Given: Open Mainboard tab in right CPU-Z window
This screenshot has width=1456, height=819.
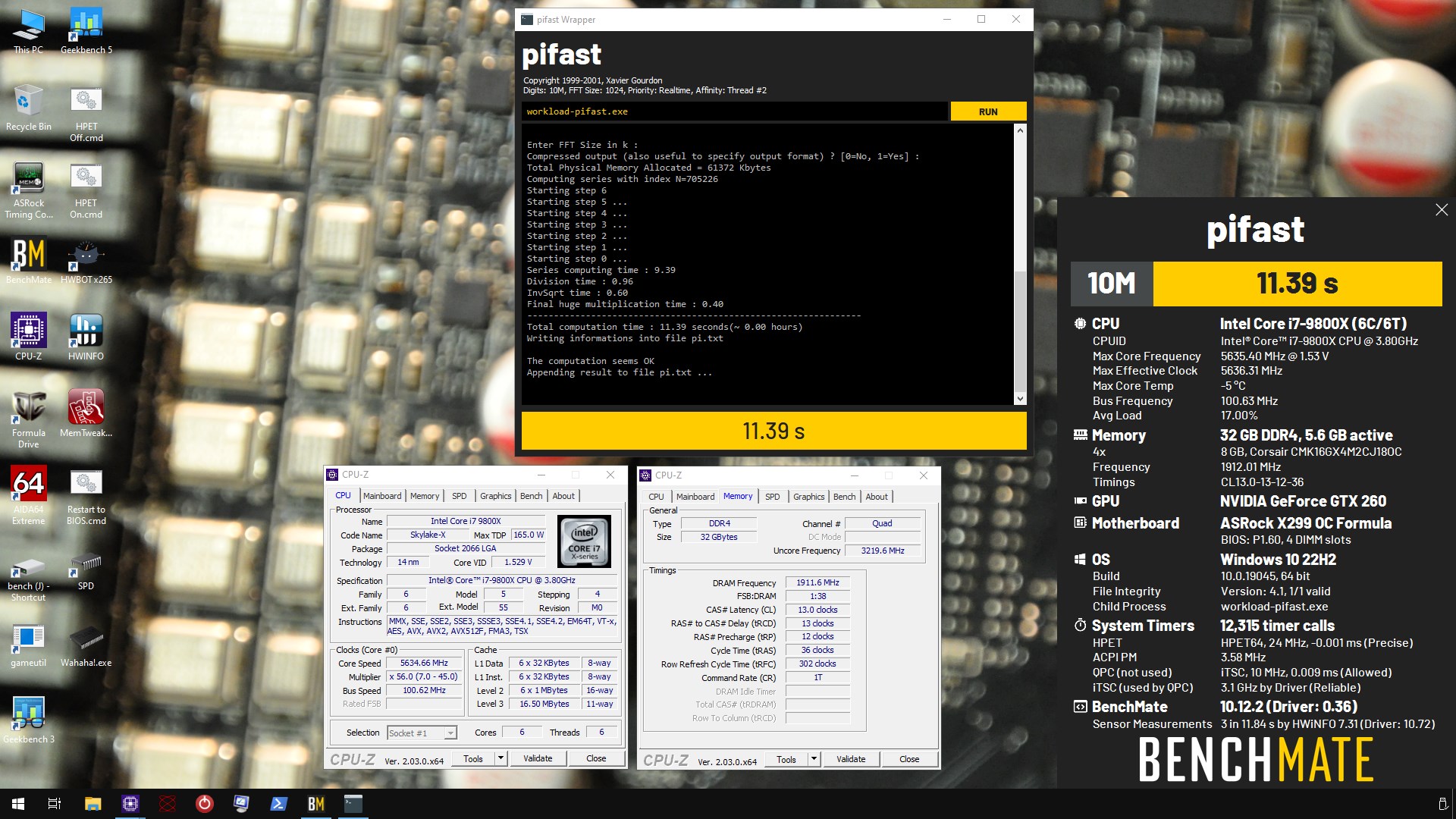Looking at the screenshot, I should pos(695,497).
